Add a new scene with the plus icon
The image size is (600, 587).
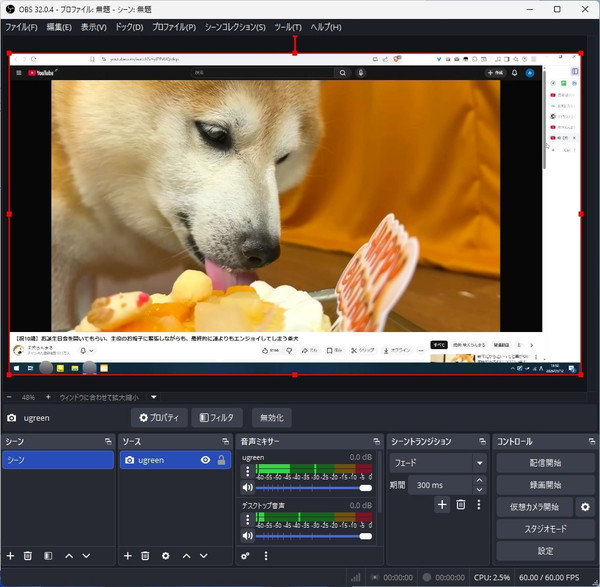(10, 555)
